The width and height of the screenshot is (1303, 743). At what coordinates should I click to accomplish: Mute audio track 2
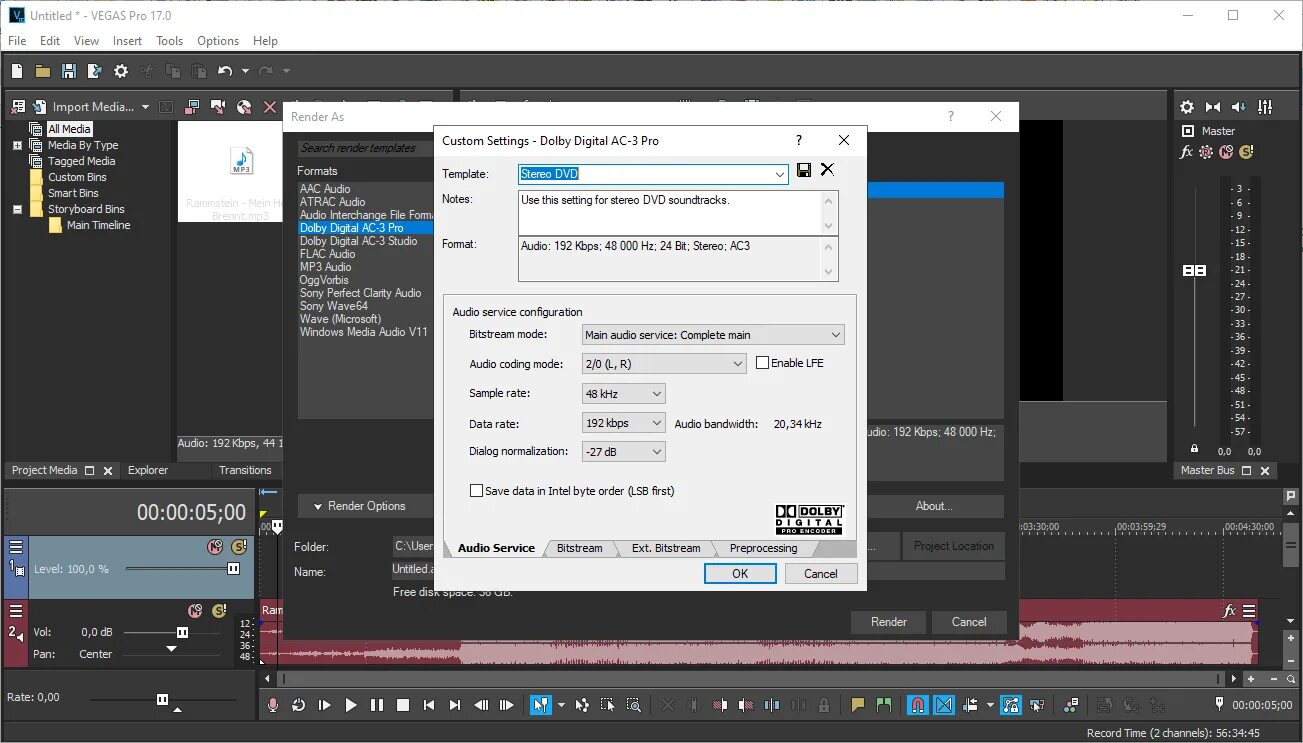click(x=195, y=611)
